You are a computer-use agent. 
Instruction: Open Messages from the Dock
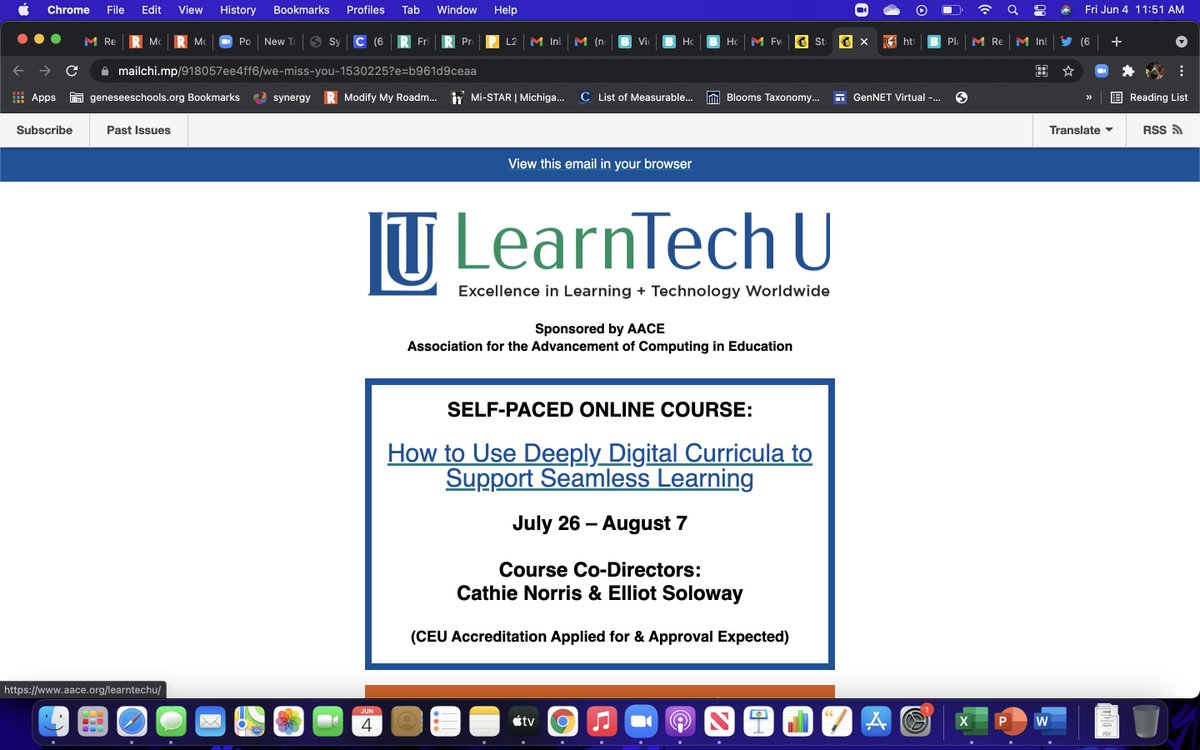(171, 720)
